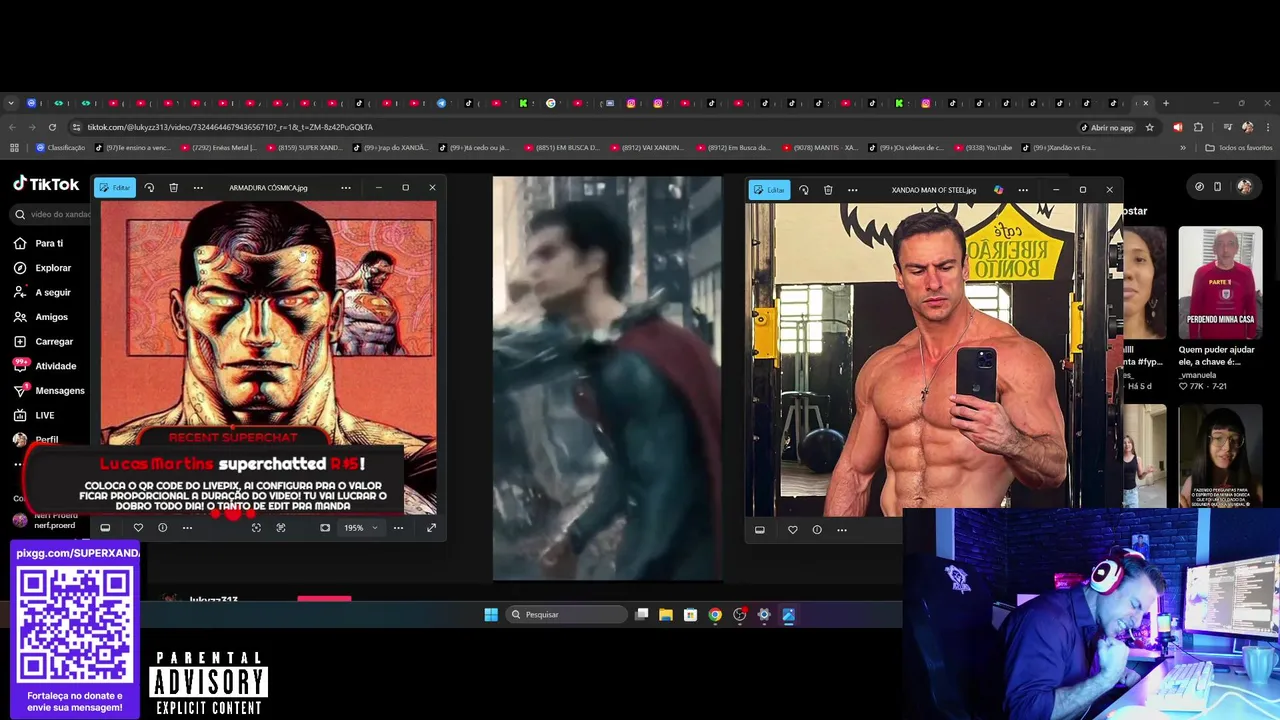Go to TikTok 'A seguir' section
This screenshot has width=1280, height=720.
[42, 292]
